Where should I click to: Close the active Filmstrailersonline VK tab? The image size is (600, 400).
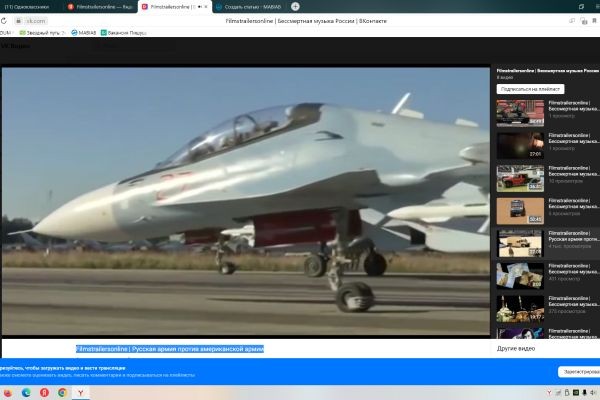206,7
